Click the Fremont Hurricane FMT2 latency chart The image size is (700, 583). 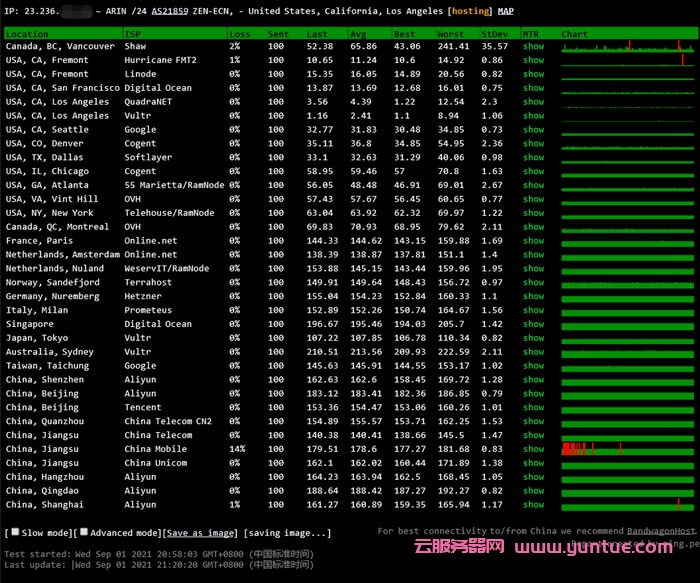tap(626, 60)
